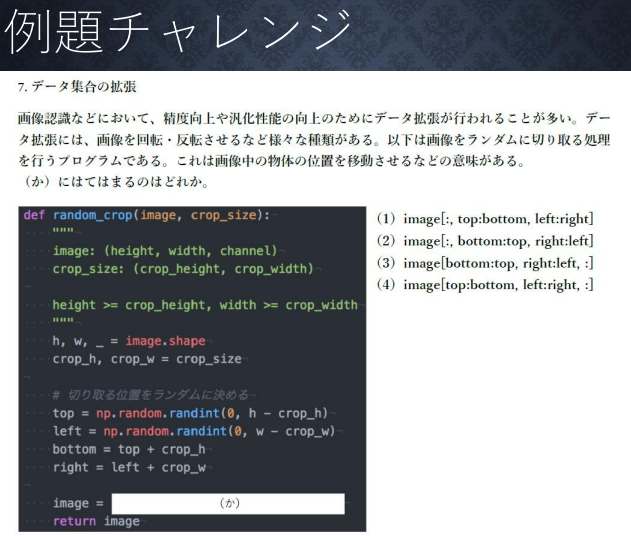
Task: Click the top = np.random.randint code line
Action: point(191,413)
